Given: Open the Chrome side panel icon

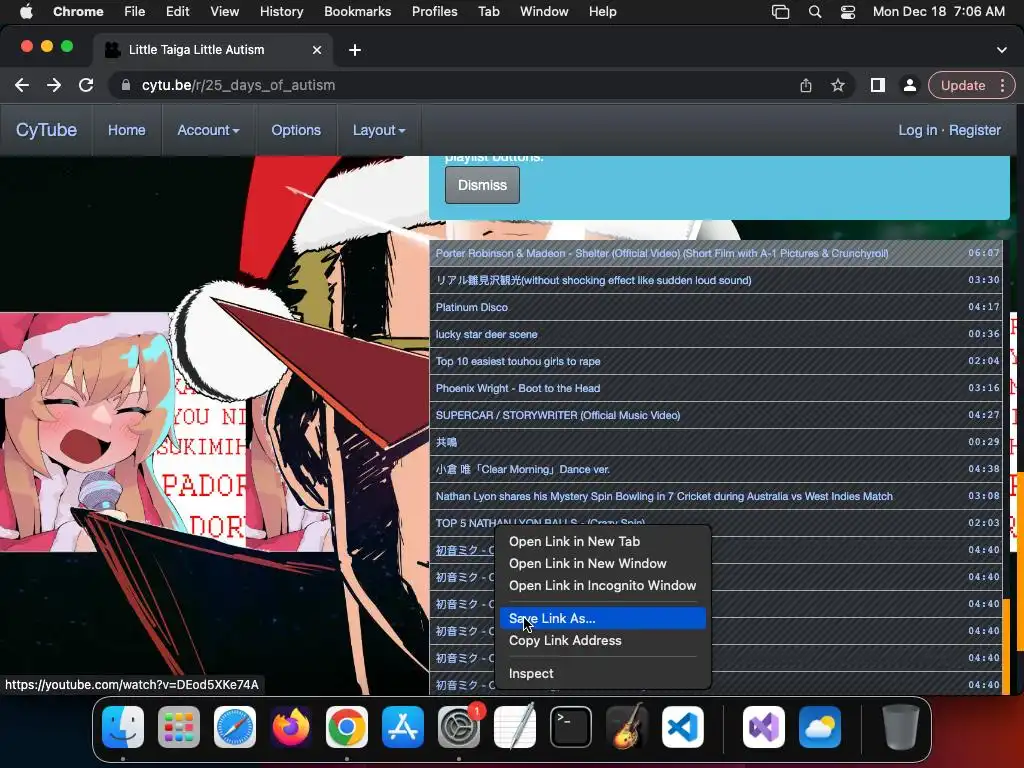Looking at the screenshot, I should pyautogui.click(x=878, y=86).
